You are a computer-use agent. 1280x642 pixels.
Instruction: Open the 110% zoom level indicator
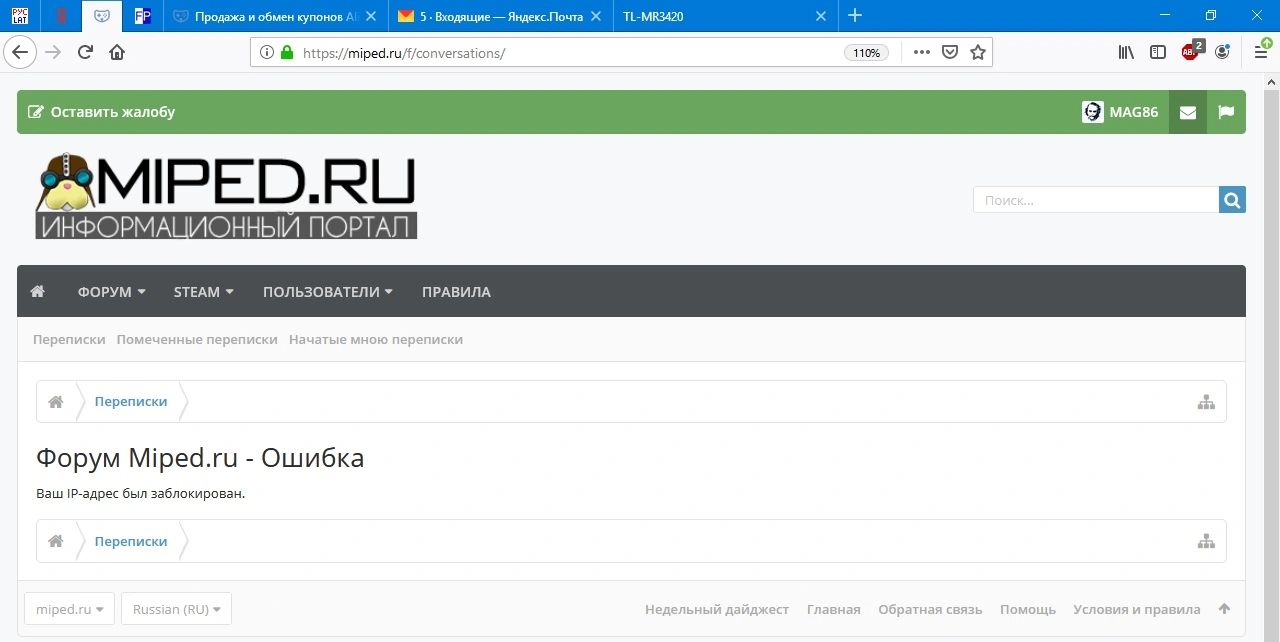pyautogui.click(x=867, y=53)
